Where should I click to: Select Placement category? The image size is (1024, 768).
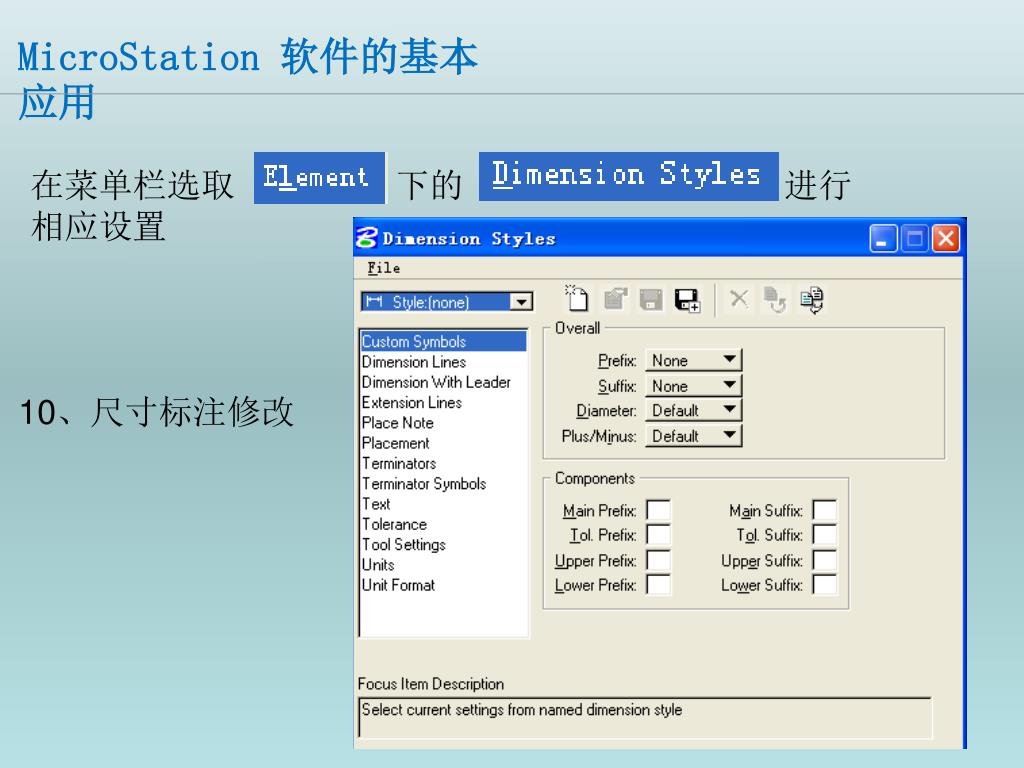[443, 443]
